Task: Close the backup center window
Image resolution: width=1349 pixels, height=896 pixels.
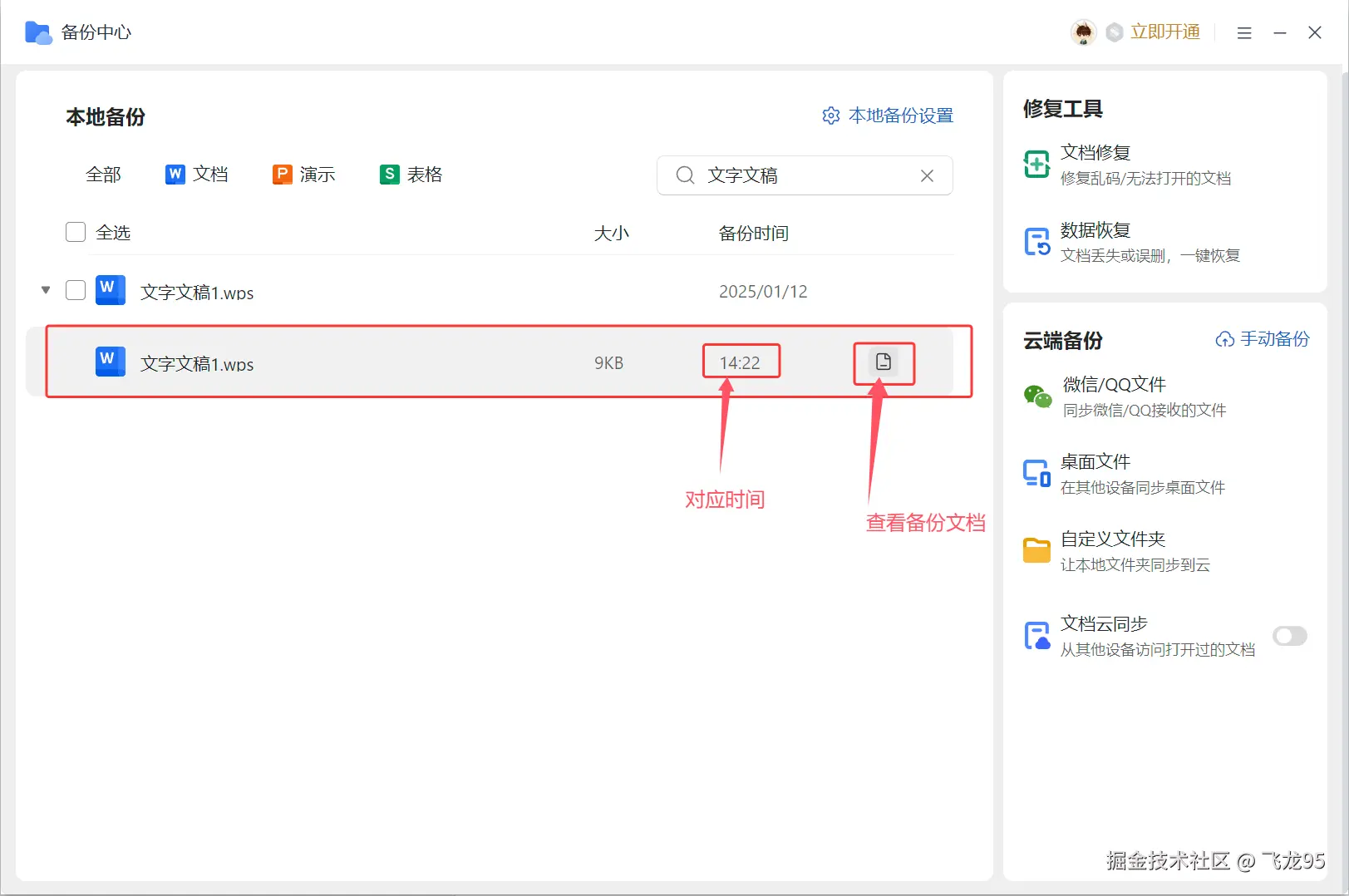Action: pos(1315,32)
